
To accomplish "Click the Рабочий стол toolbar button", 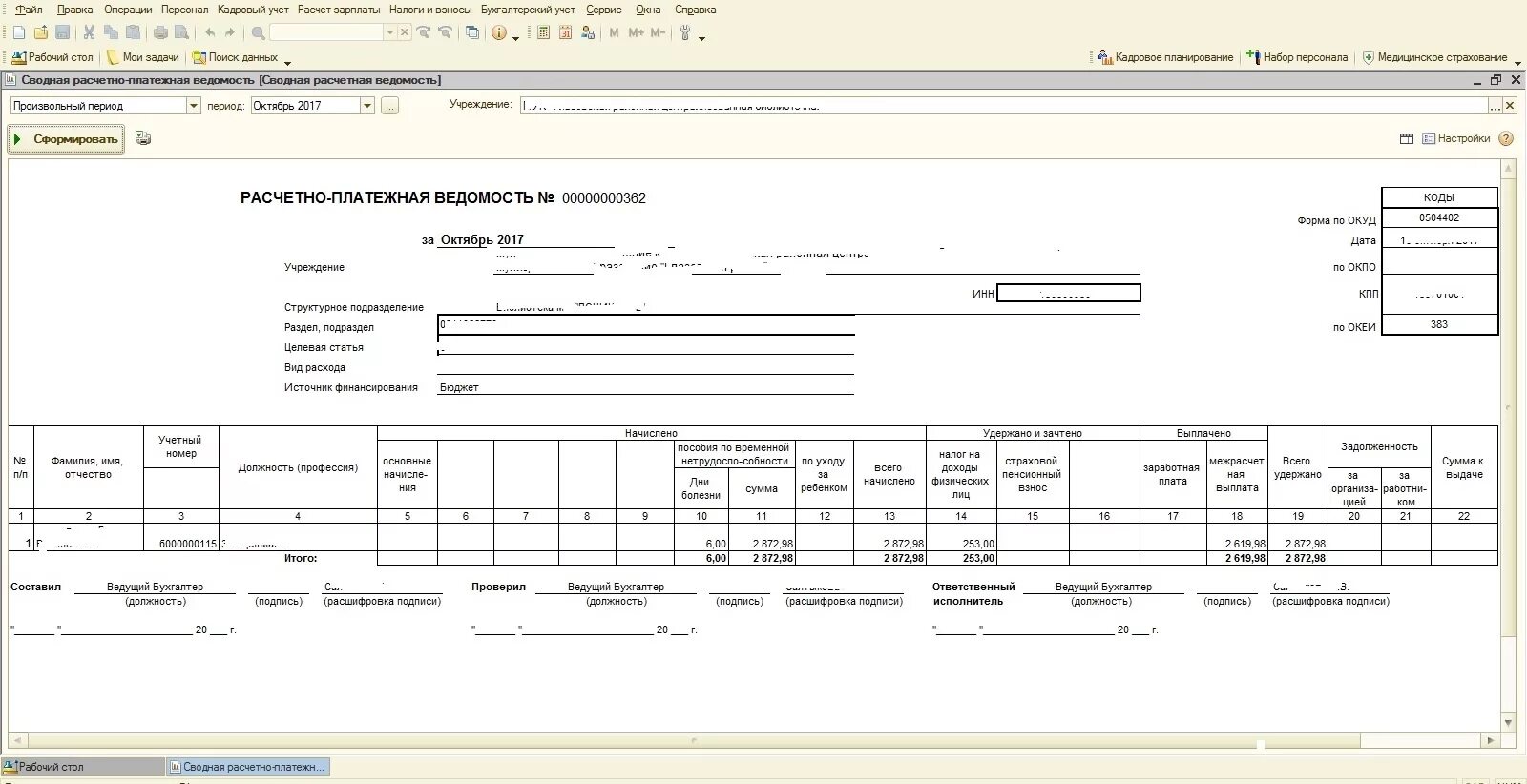I will click(x=52, y=57).
